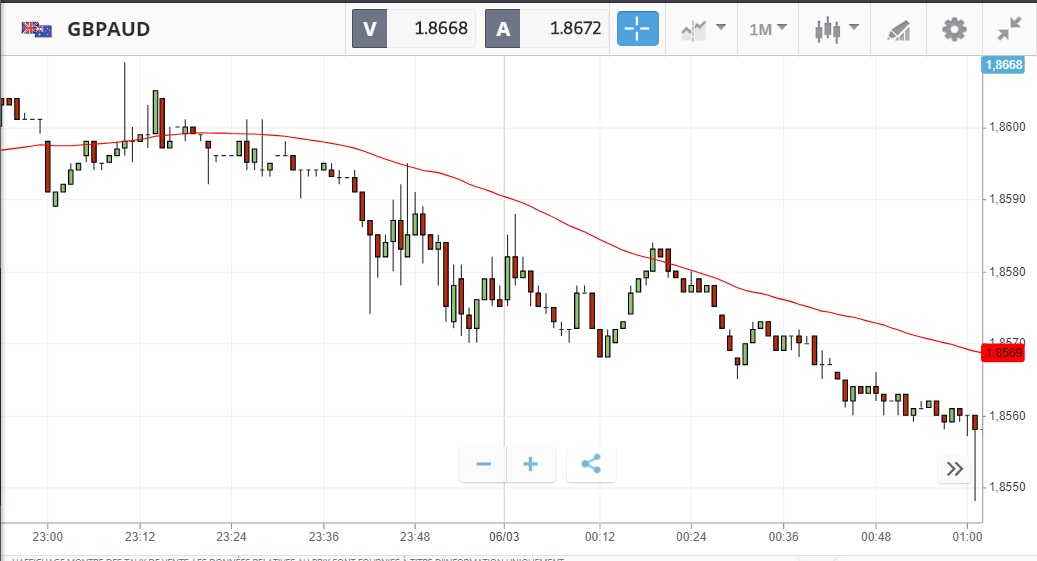Click the GBPAUD flag icon
The width and height of the screenshot is (1037, 561).
tap(37, 29)
